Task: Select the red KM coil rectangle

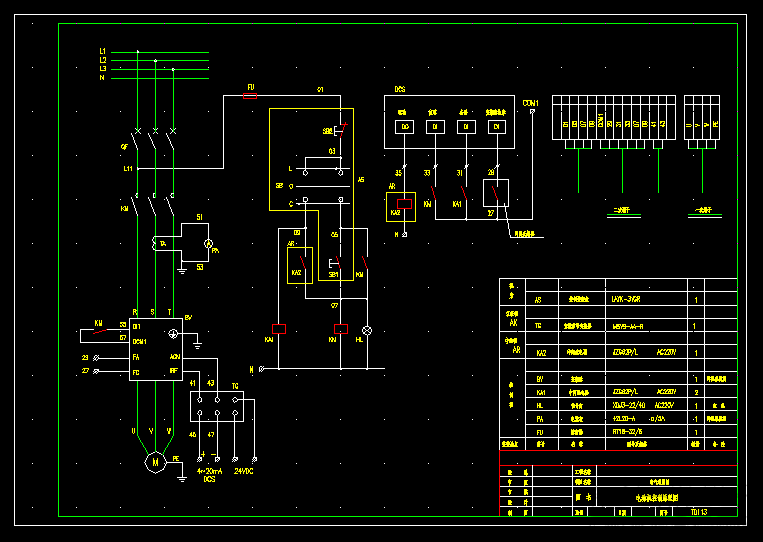Action: [x=341, y=329]
